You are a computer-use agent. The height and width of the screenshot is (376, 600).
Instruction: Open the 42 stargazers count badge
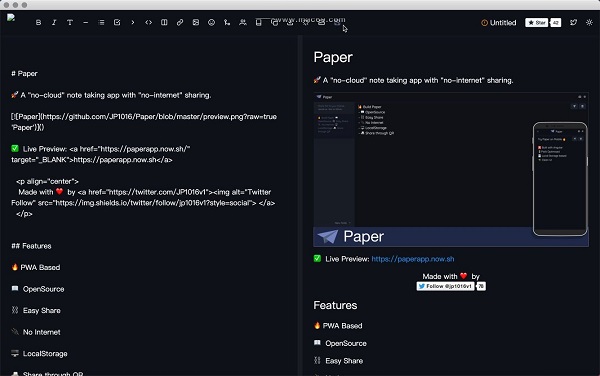[x=556, y=23]
